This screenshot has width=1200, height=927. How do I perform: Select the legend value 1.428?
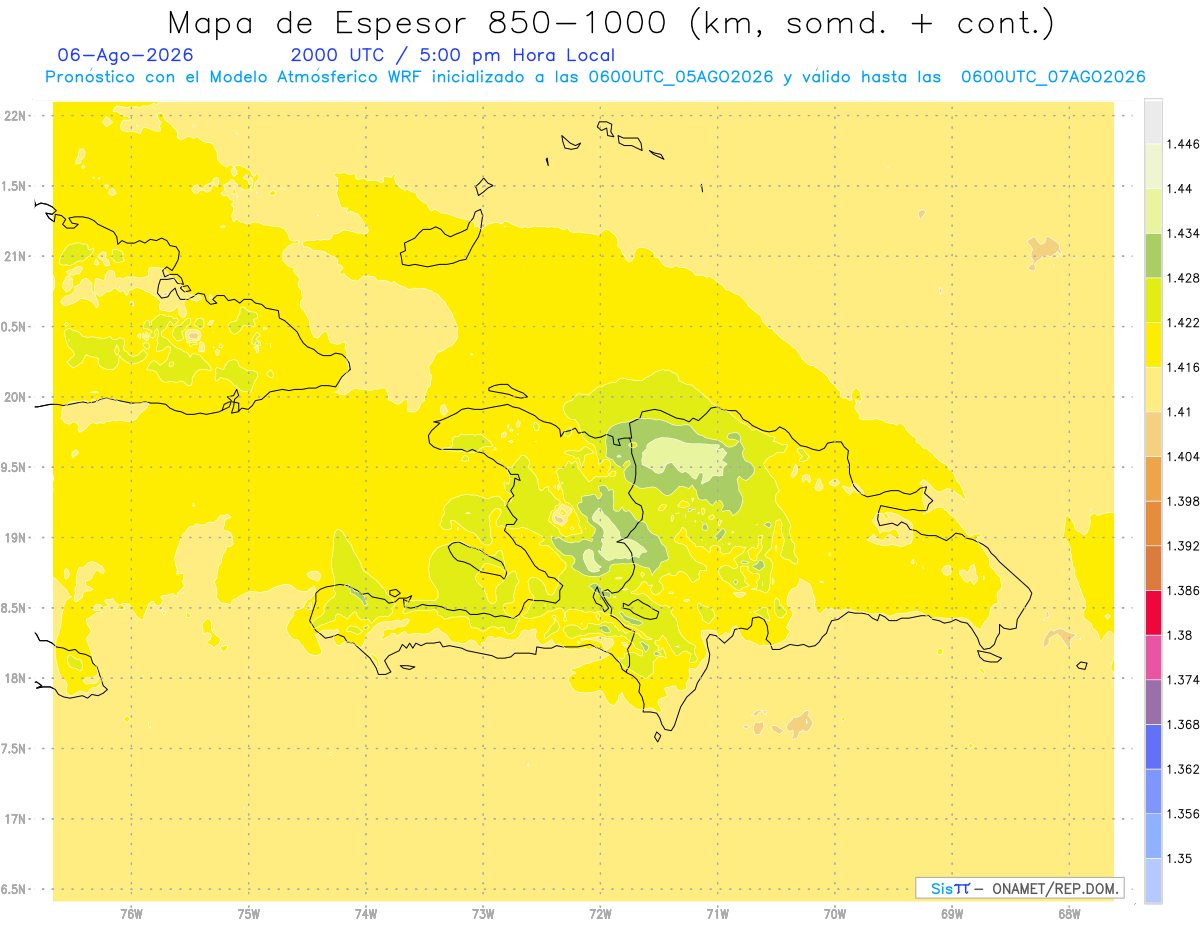click(1183, 278)
